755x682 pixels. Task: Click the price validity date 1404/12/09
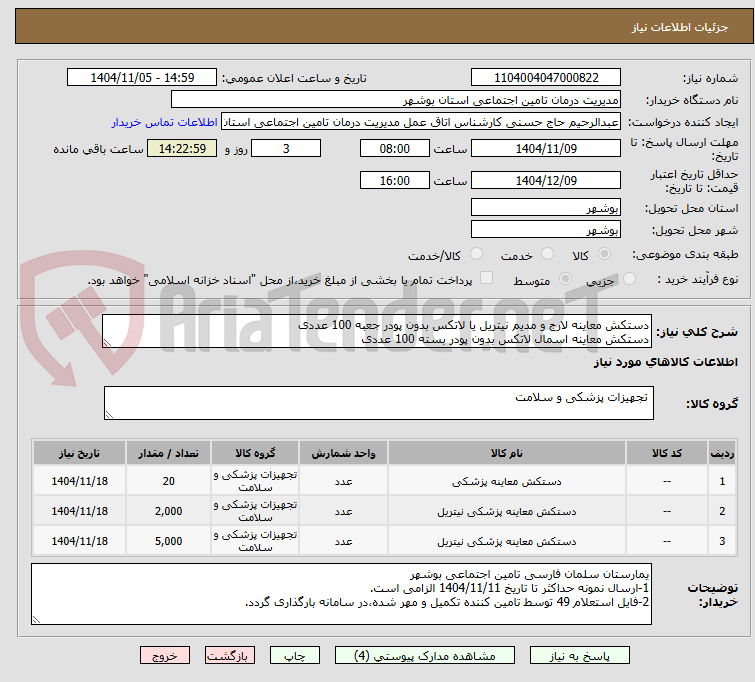[x=546, y=180]
